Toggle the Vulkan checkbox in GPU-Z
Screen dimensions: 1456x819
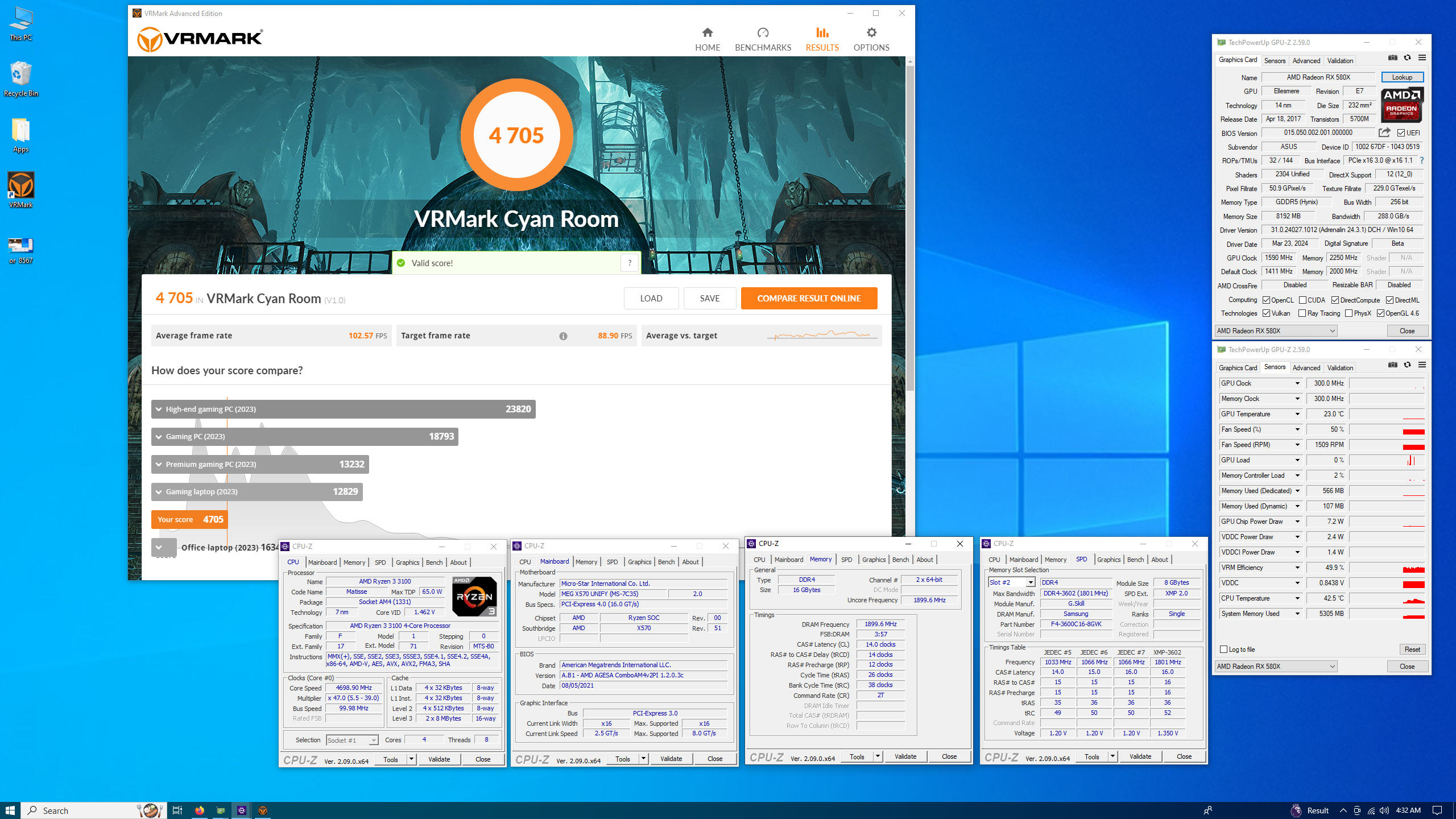(1266, 313)
